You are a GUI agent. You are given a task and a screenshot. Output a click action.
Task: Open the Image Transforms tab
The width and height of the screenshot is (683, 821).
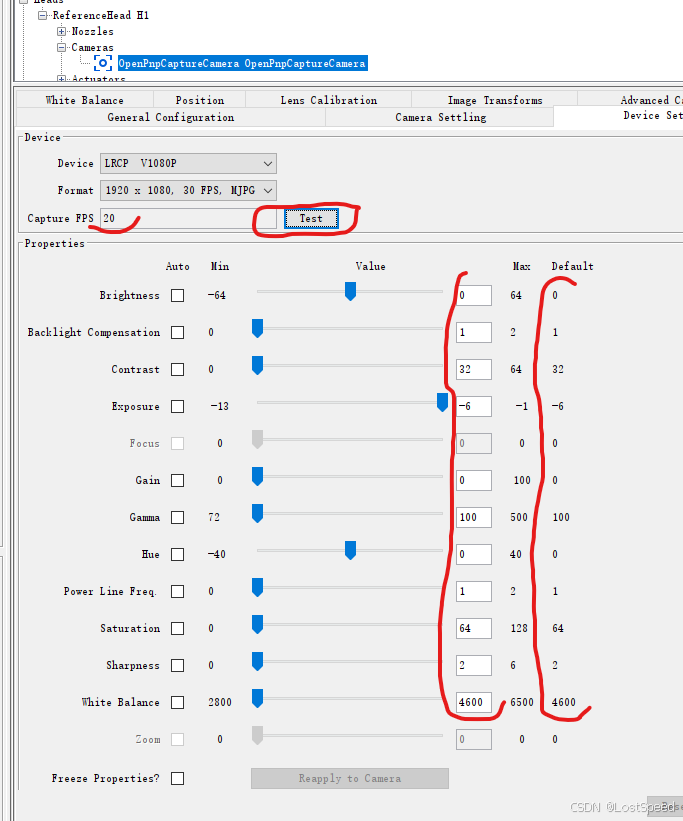pyautogui.click(x=495, y=99)
